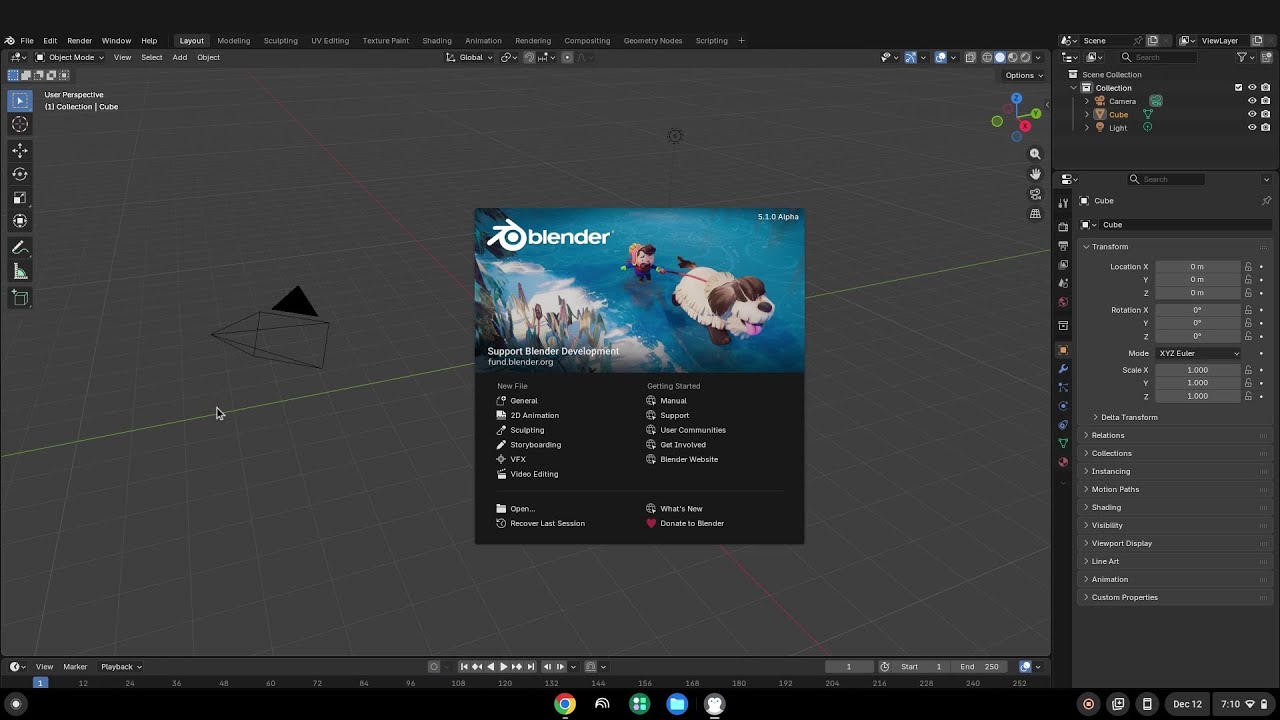1280x720 pixels.
Task: Switch to camera view using camera icon
Action: (x=1035, y=194)
